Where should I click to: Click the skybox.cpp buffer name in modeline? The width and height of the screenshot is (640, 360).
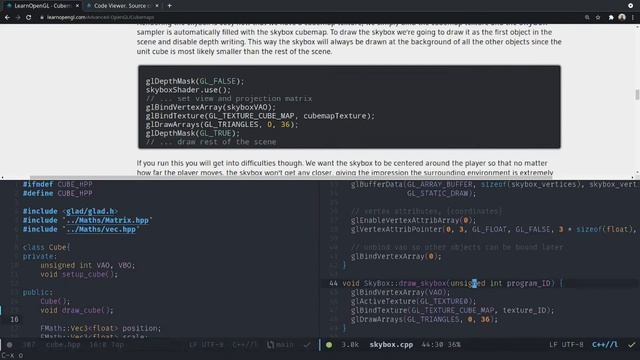391,344
